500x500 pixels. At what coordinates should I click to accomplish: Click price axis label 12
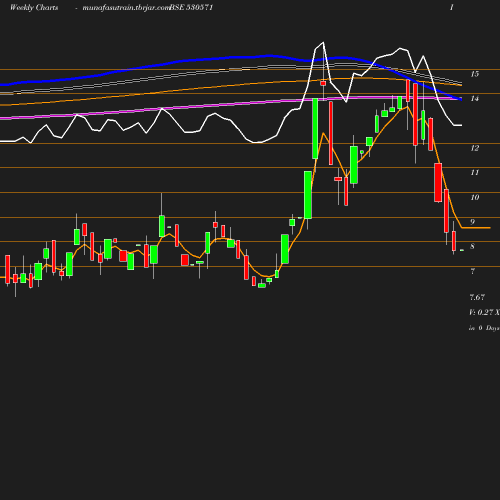pyautogui.click(x=475, y=148)
